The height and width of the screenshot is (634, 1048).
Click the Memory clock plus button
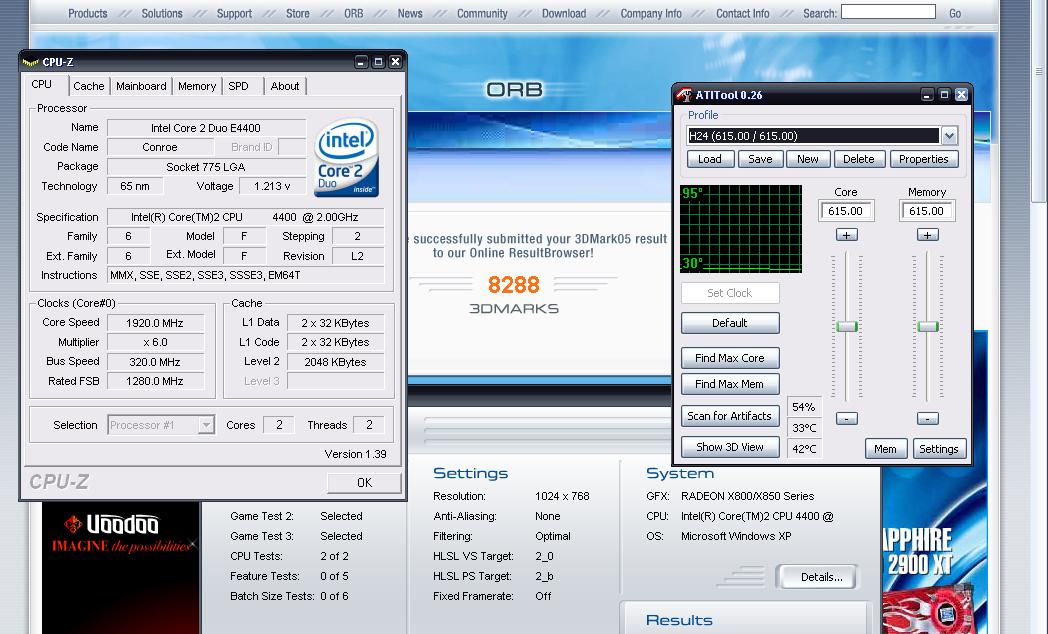[927, 235]
